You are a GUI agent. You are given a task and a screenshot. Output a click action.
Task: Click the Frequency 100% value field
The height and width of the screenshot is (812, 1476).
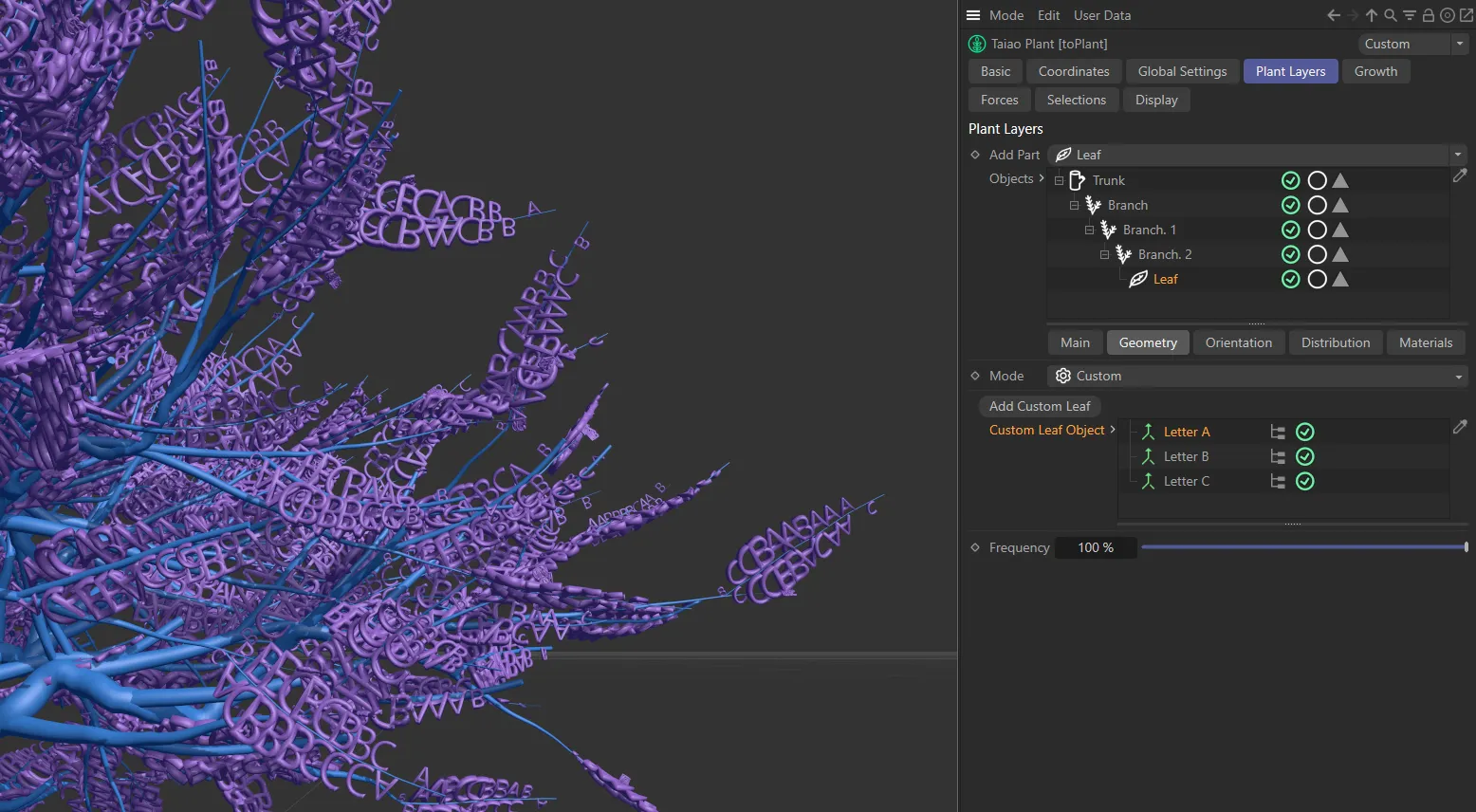pos(1095,547)
